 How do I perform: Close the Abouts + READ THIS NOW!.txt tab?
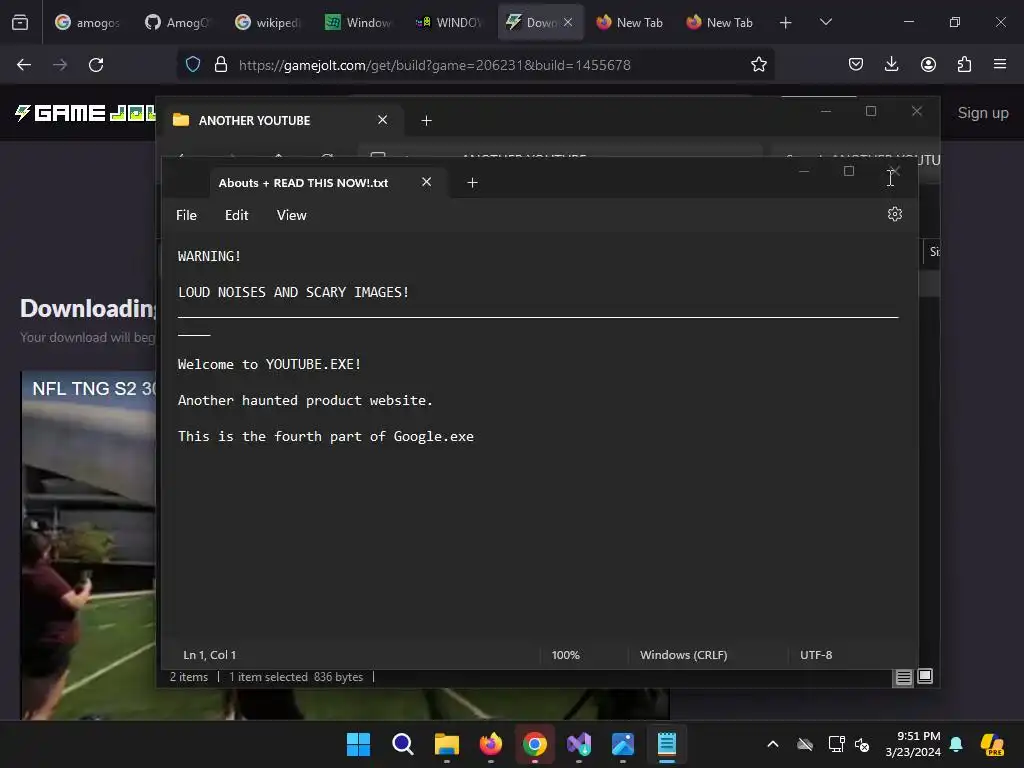click(426, 182)
